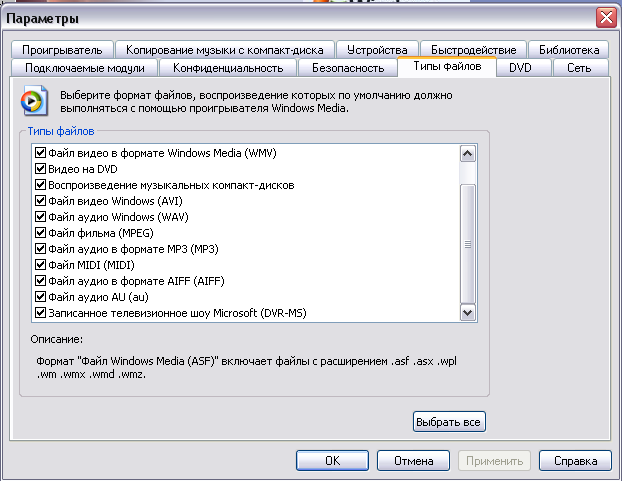Open the Устройства tab
This screenshot has width=622, height=481.
click(x=377, y=50)
